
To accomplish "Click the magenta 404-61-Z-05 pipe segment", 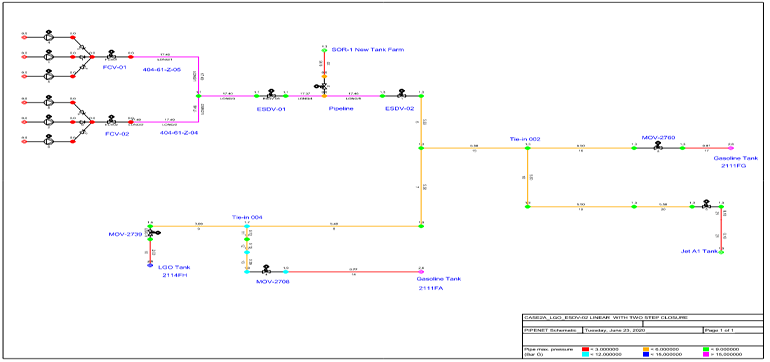I will (x=165, y=56).
